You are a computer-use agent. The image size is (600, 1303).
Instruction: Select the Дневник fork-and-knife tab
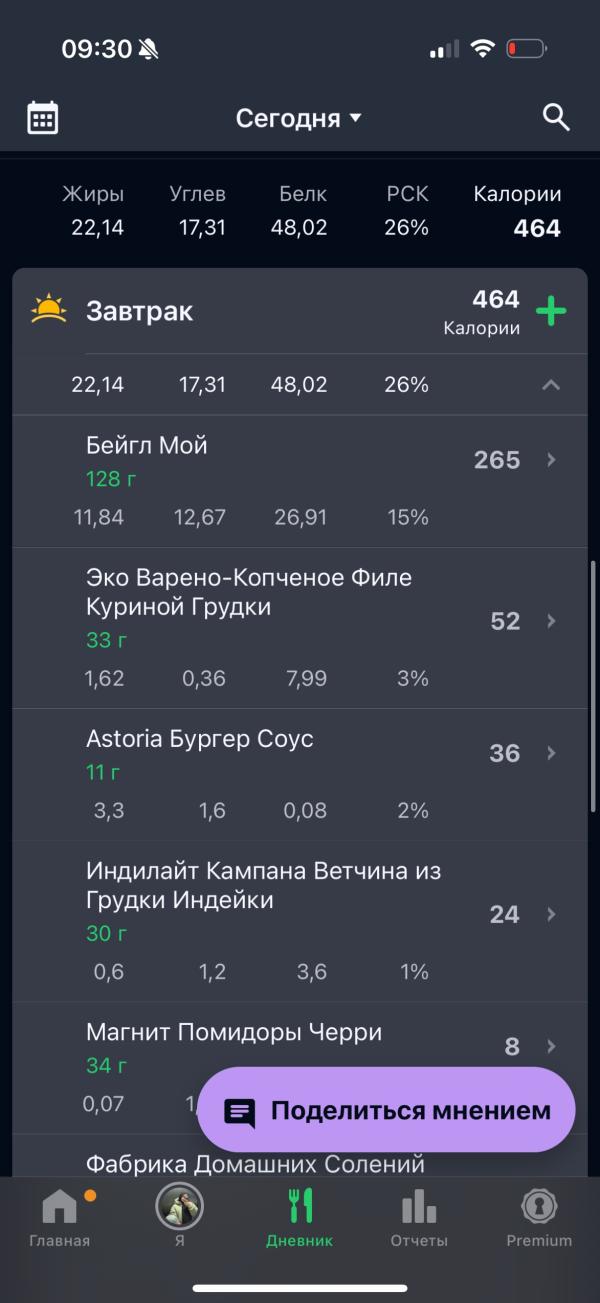tap(300, 1217)
